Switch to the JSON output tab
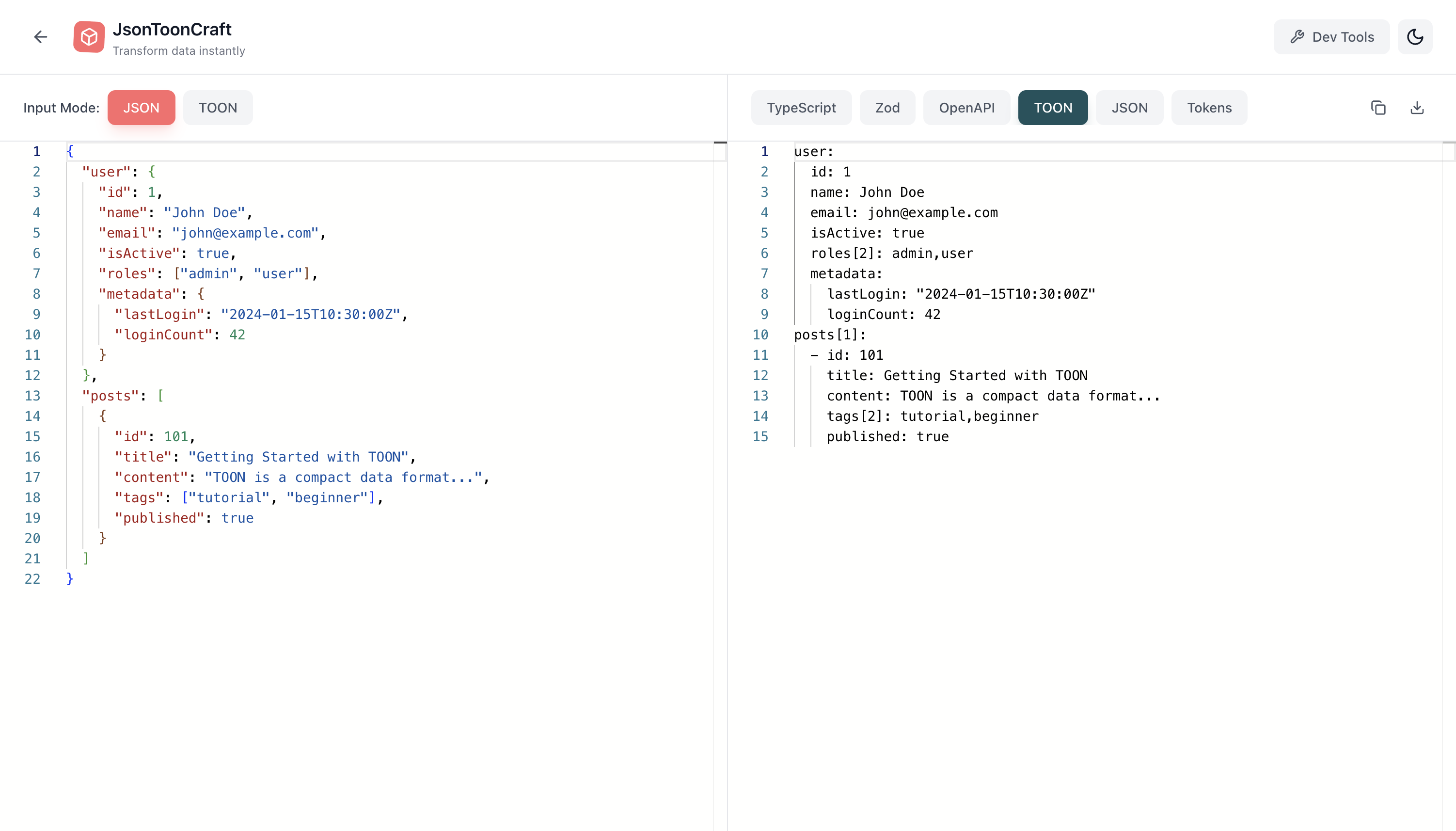This screenshot has width=1456, height=831. click(1129, 107)
